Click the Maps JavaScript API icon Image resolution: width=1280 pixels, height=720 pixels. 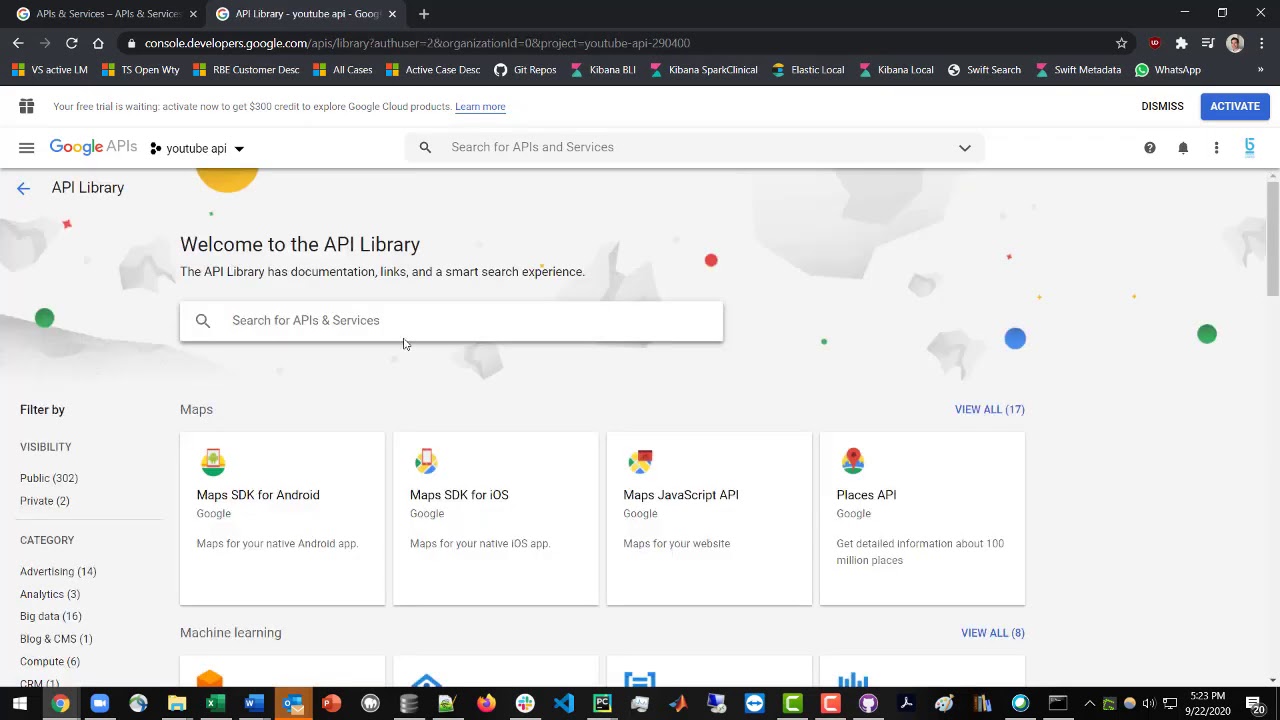pyautogui.click(x=640, y=461)
